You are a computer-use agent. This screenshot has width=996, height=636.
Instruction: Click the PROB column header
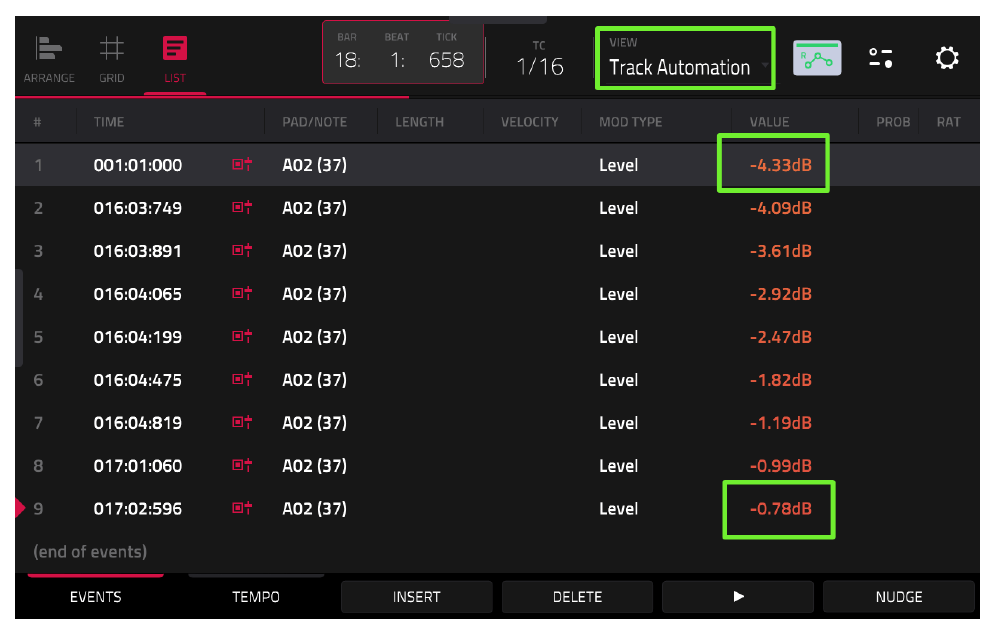click(x=893, y=122)
